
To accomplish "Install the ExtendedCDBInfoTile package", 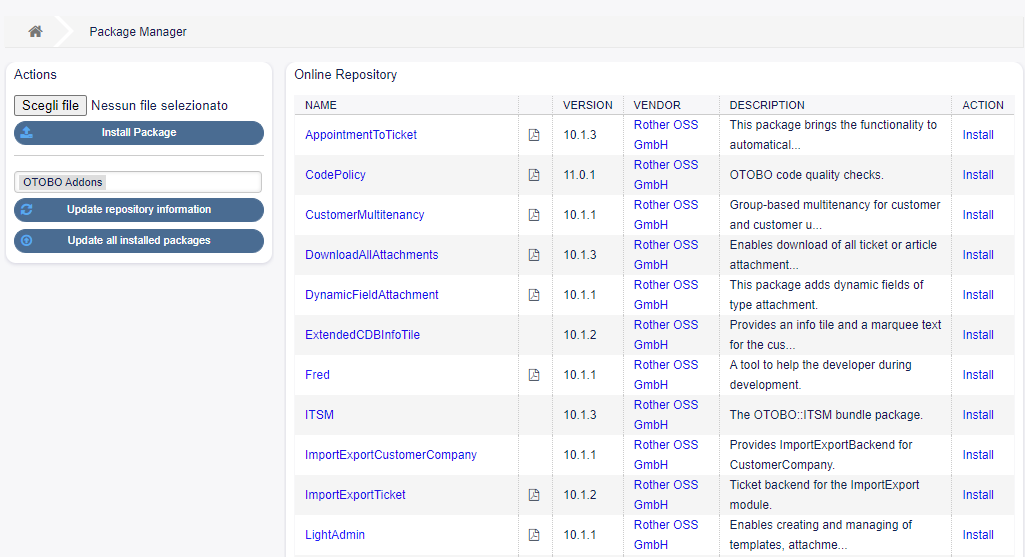I will pyautogui.click(x=978, y=335).
